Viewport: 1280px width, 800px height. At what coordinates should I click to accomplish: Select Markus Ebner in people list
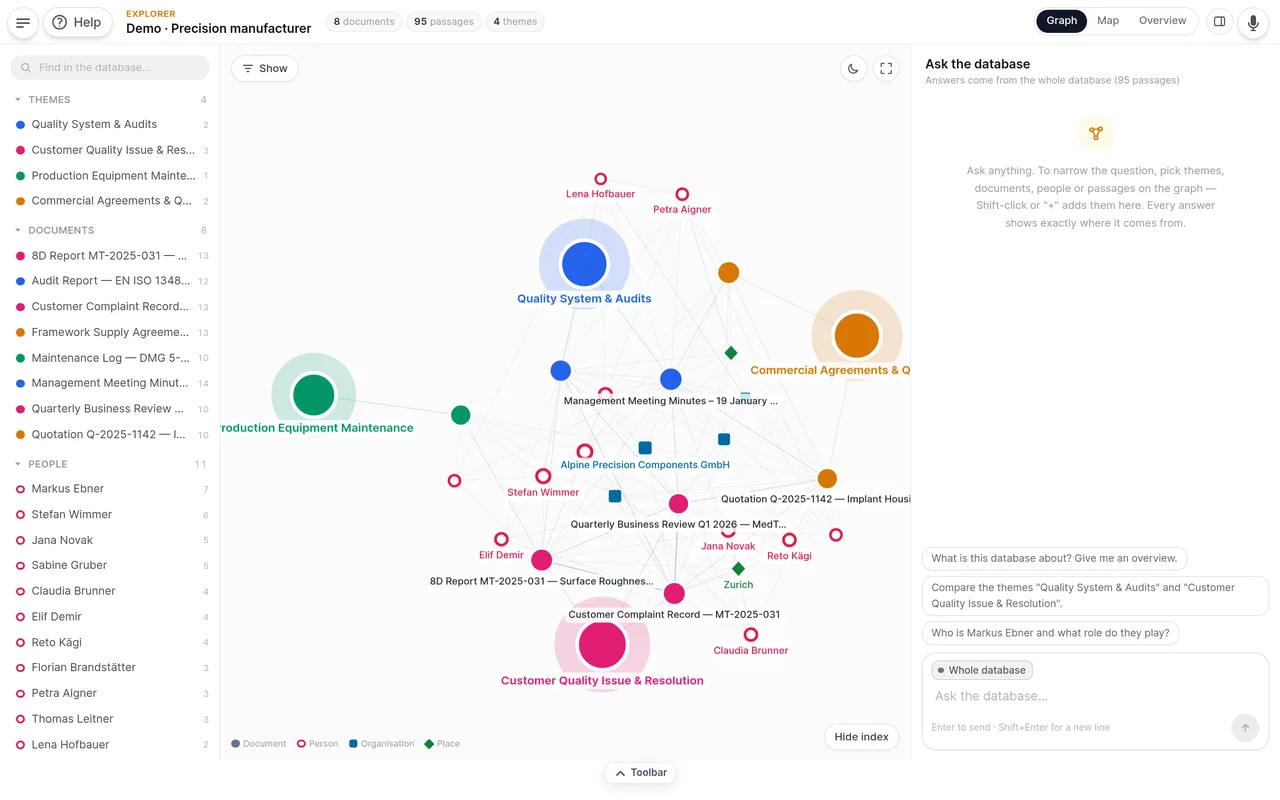click(x=110, y=489)
